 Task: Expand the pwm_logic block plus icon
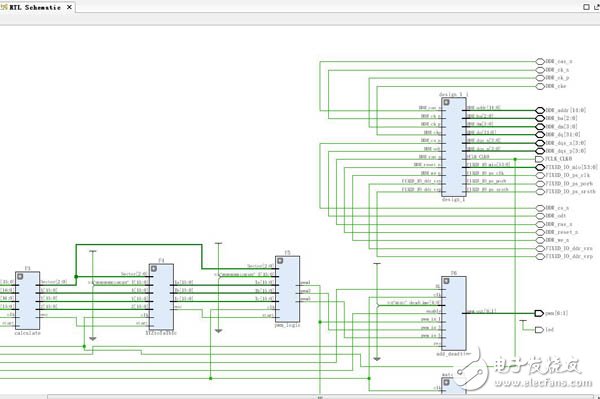tap(280, 261)
